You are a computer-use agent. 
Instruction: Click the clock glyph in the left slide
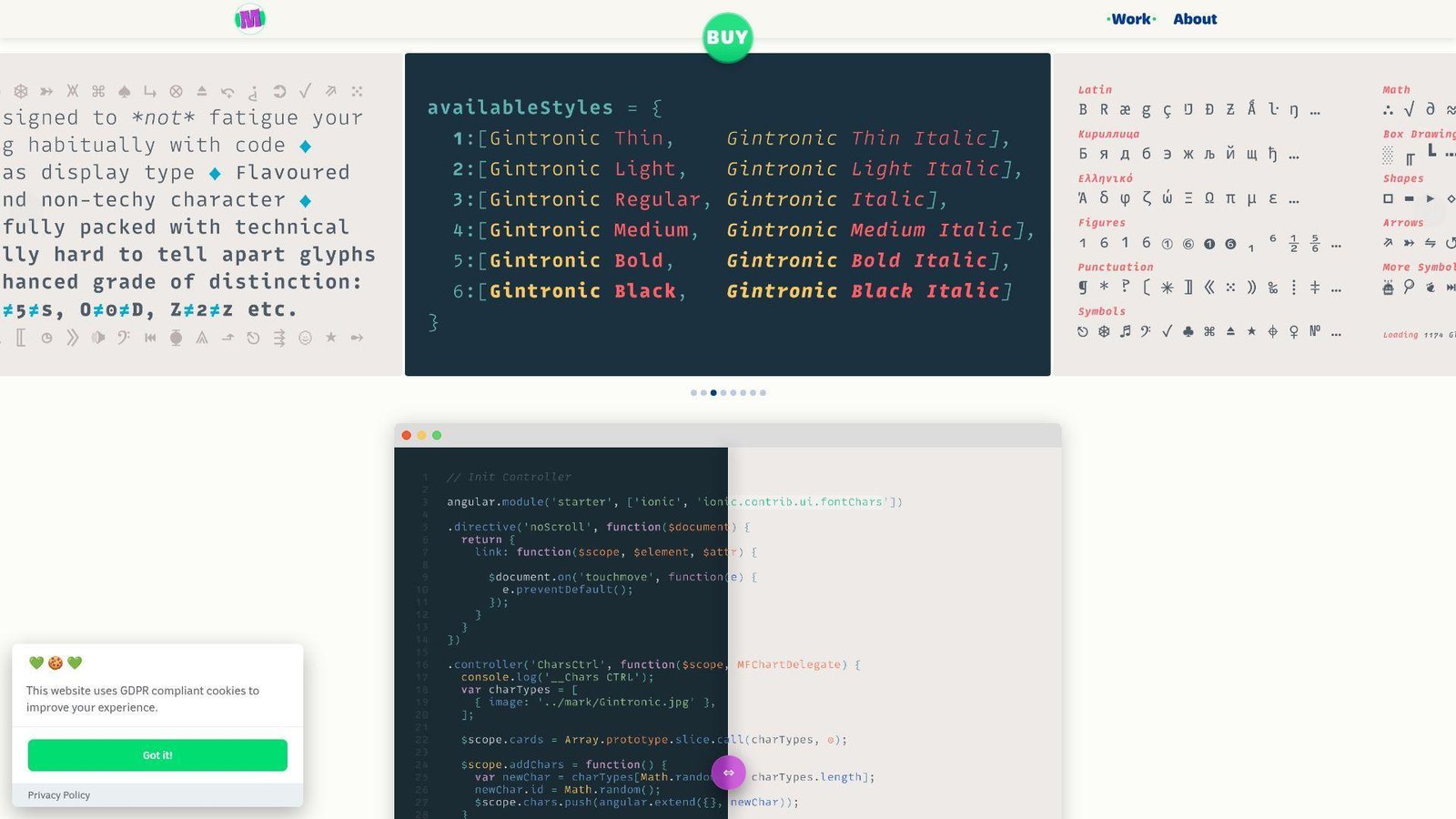(46, 338)
